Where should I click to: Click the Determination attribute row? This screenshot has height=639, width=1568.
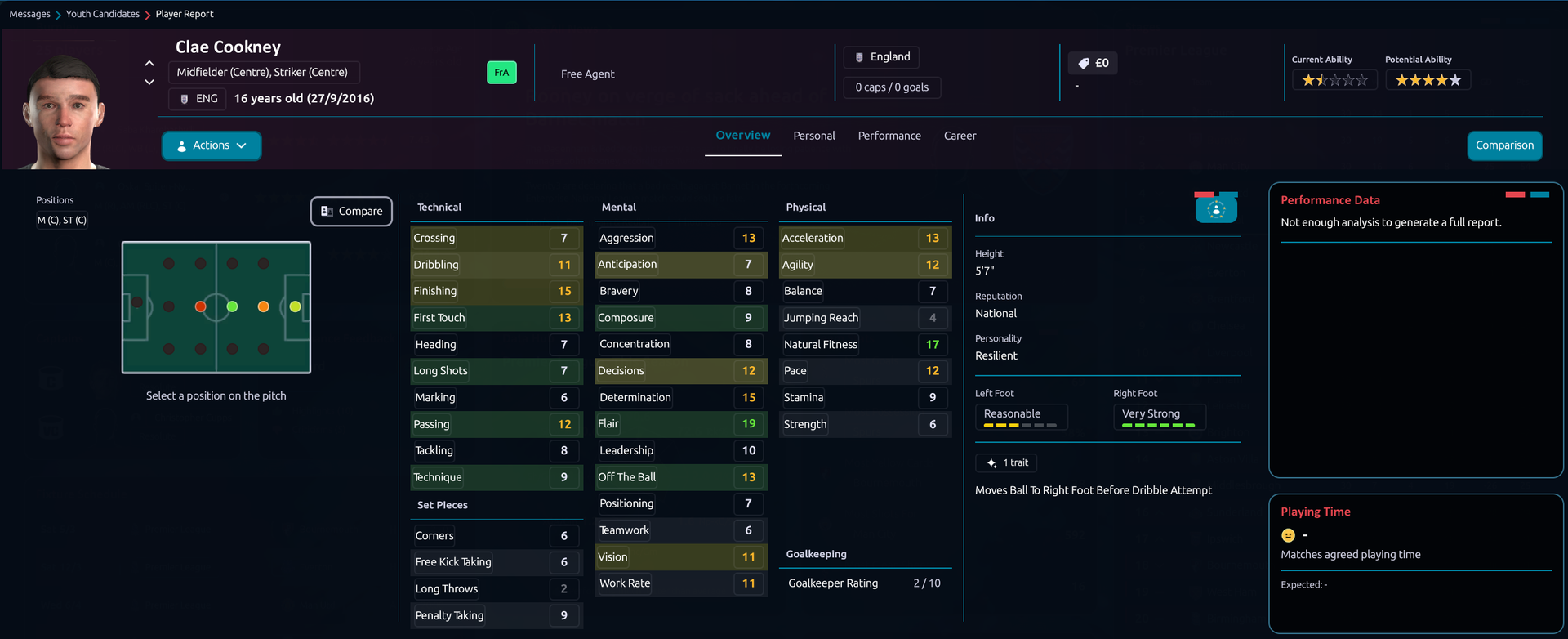[681, 397]
